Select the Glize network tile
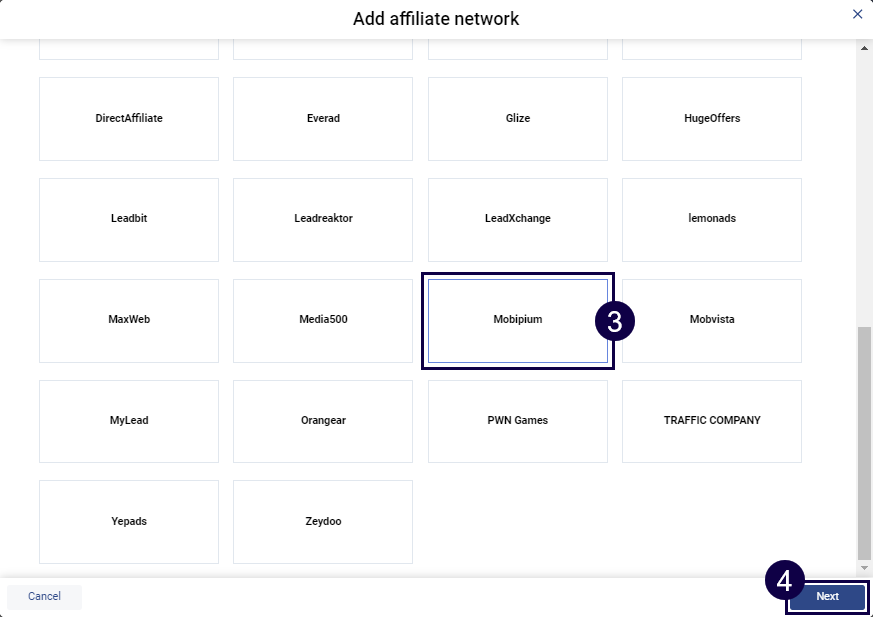 (x=518, y=119)
